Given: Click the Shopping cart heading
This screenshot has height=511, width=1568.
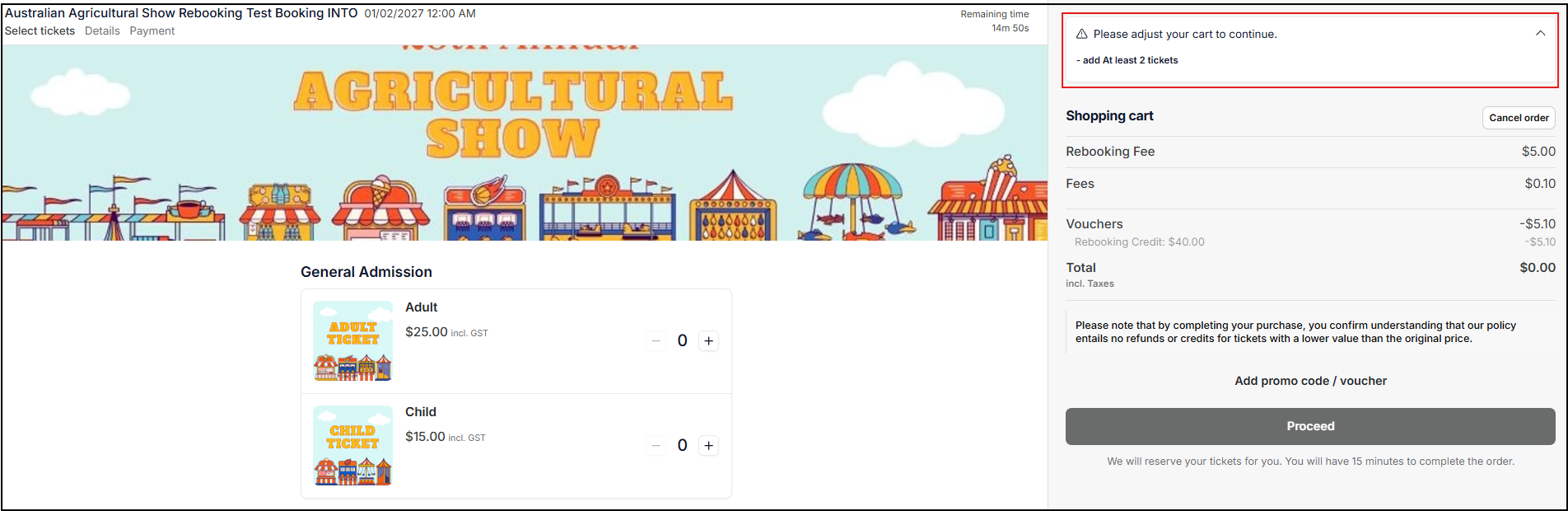Looking at the screenshot, I should pos(1109,116).
